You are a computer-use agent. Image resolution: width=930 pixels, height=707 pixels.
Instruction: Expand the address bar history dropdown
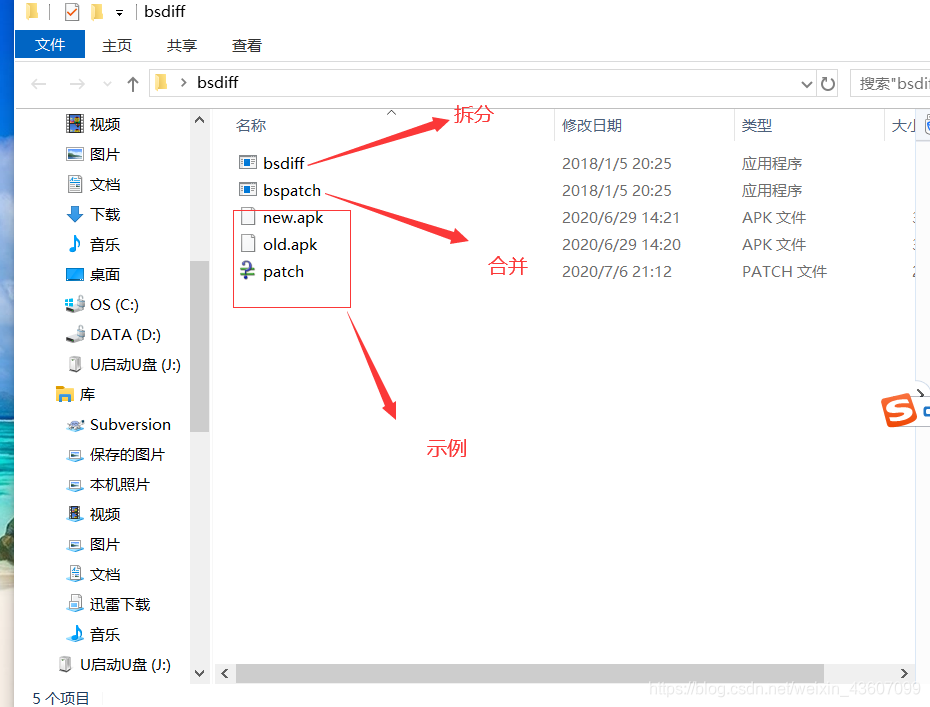(807, 84)
